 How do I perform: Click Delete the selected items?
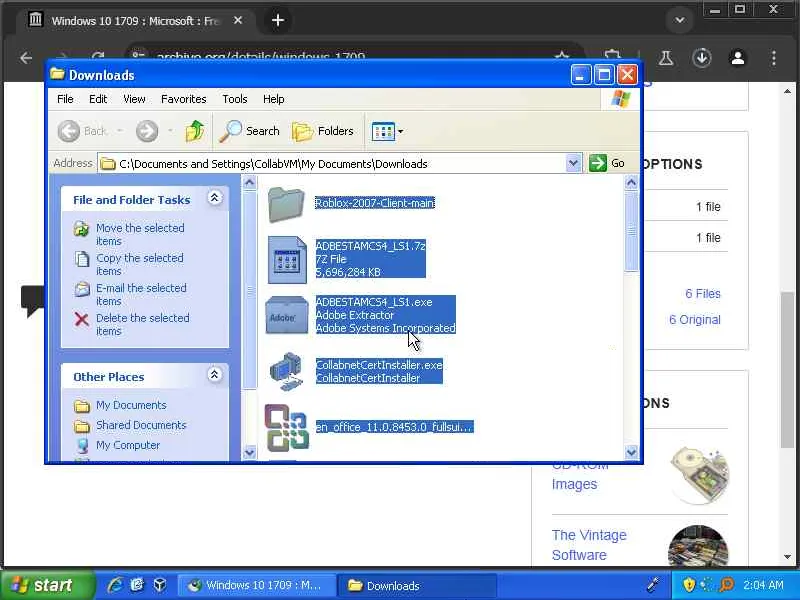143,324
